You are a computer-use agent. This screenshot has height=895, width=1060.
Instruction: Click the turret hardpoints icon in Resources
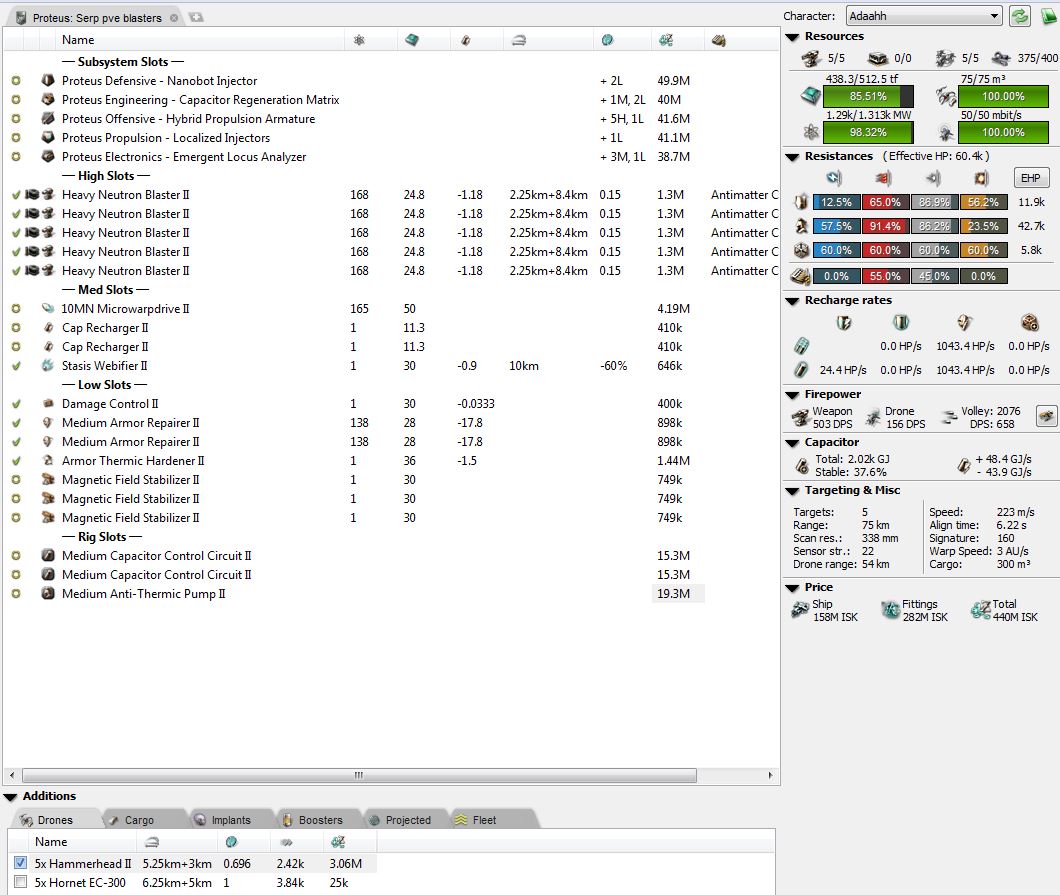[811, 59]
